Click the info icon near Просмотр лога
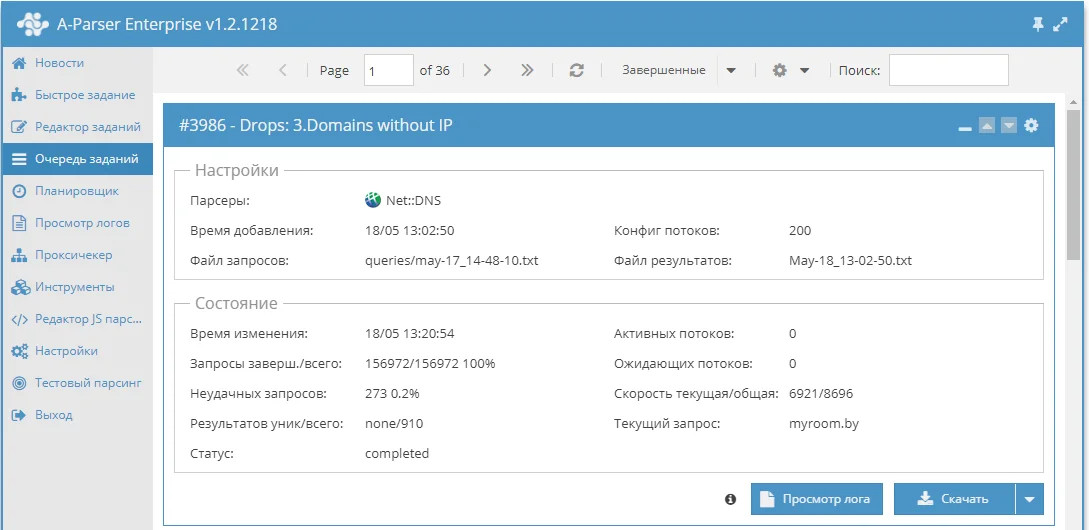Screen dimensions: 1089x530 [x=730, y=499]
